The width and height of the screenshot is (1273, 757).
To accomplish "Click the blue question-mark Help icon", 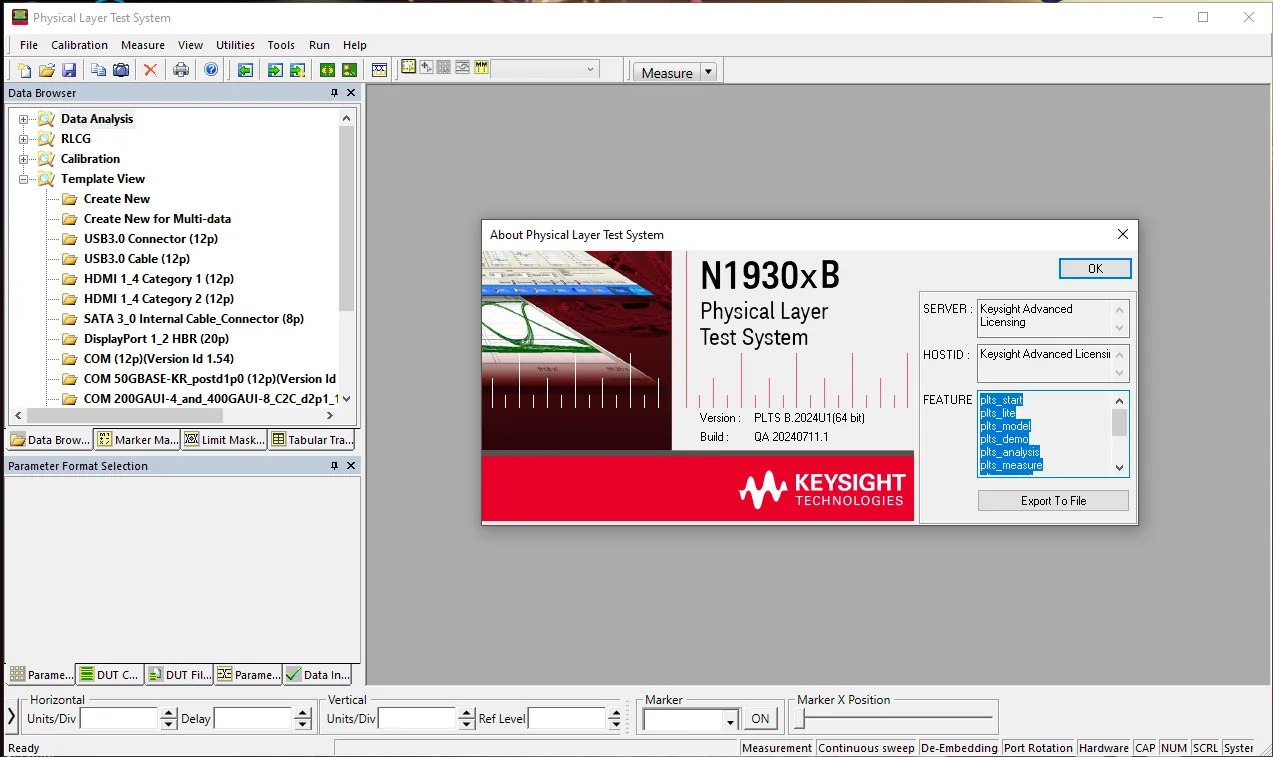I will (211, 70).
